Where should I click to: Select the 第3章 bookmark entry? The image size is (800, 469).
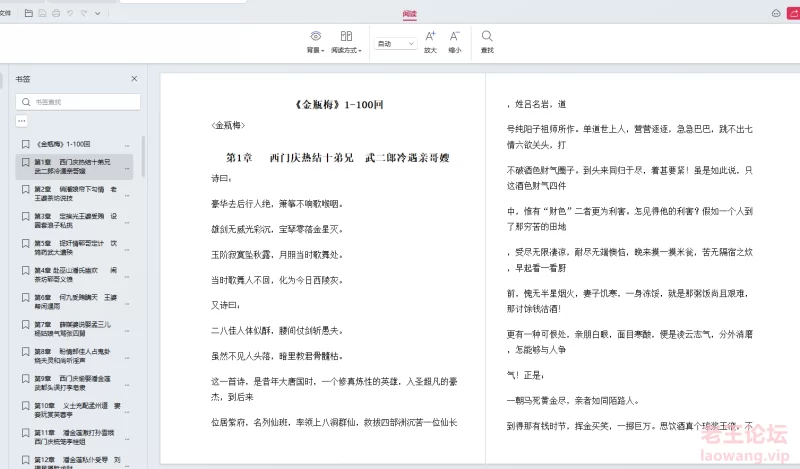pyautogui.click(x=74, y=220)
